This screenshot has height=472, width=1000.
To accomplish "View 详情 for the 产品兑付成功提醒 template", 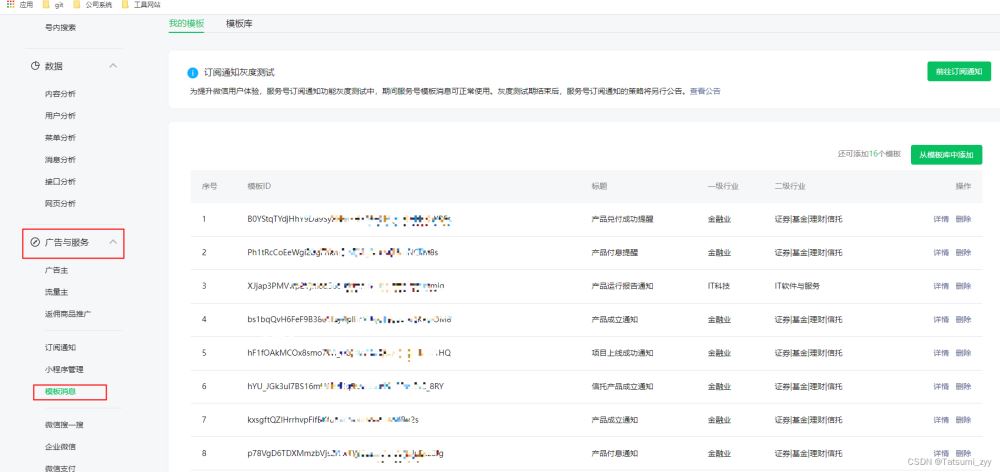I will click(940, 218).
